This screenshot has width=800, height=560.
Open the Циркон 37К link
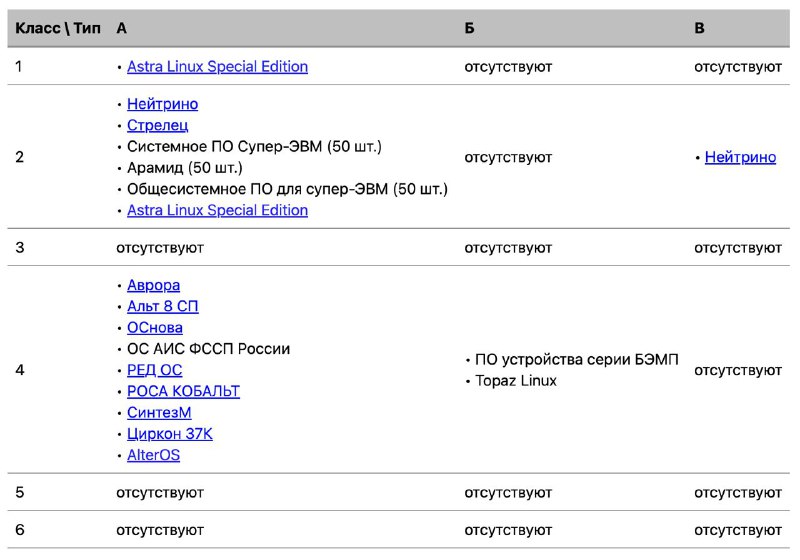pyautogui.click(x=169, y=434)
